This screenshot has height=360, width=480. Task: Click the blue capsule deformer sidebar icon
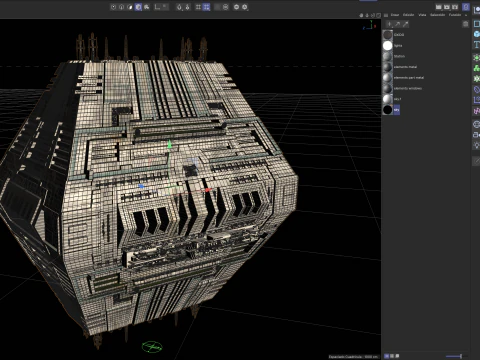point(477,89)
